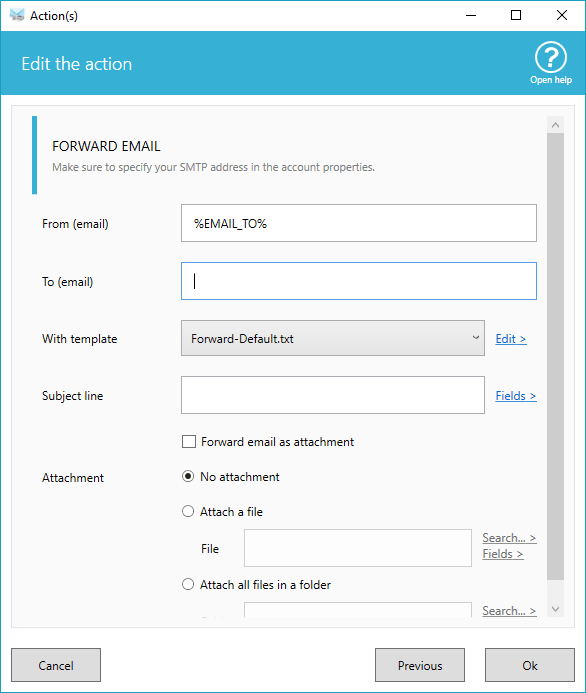The height and width of the screenshot is (693, 586).
Task: Open help via the question mark icon
Action: tap(551, 57)
